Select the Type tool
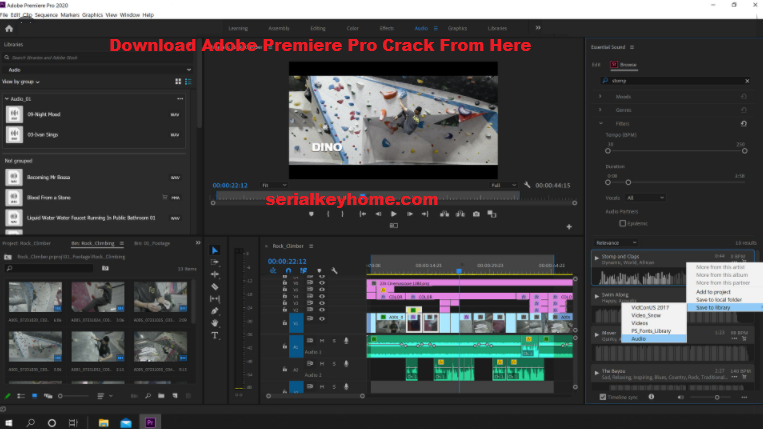This screenshot has height=429, width=763. (215, 335)
